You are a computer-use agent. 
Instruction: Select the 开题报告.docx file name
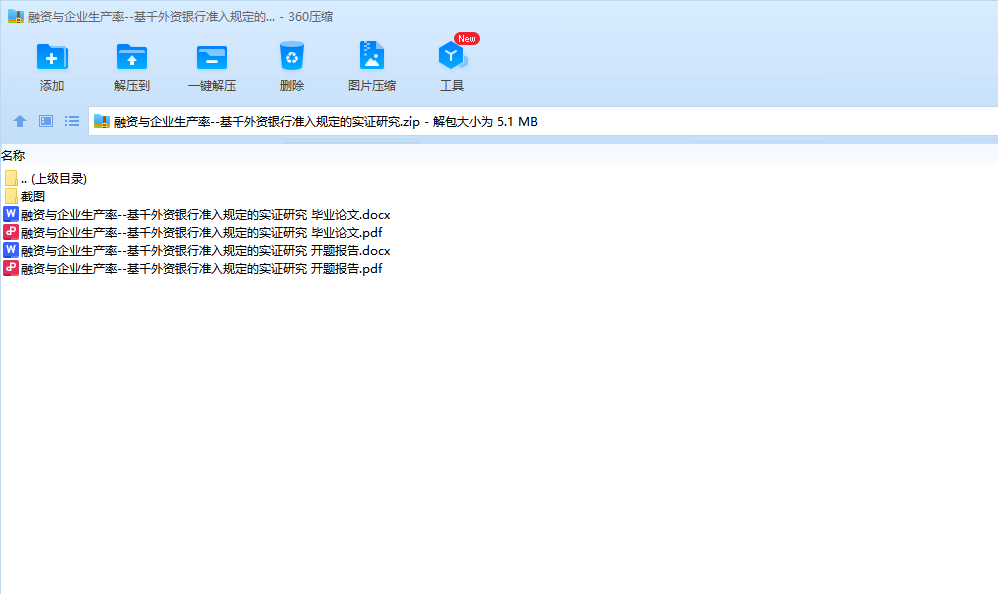[206, 250]
